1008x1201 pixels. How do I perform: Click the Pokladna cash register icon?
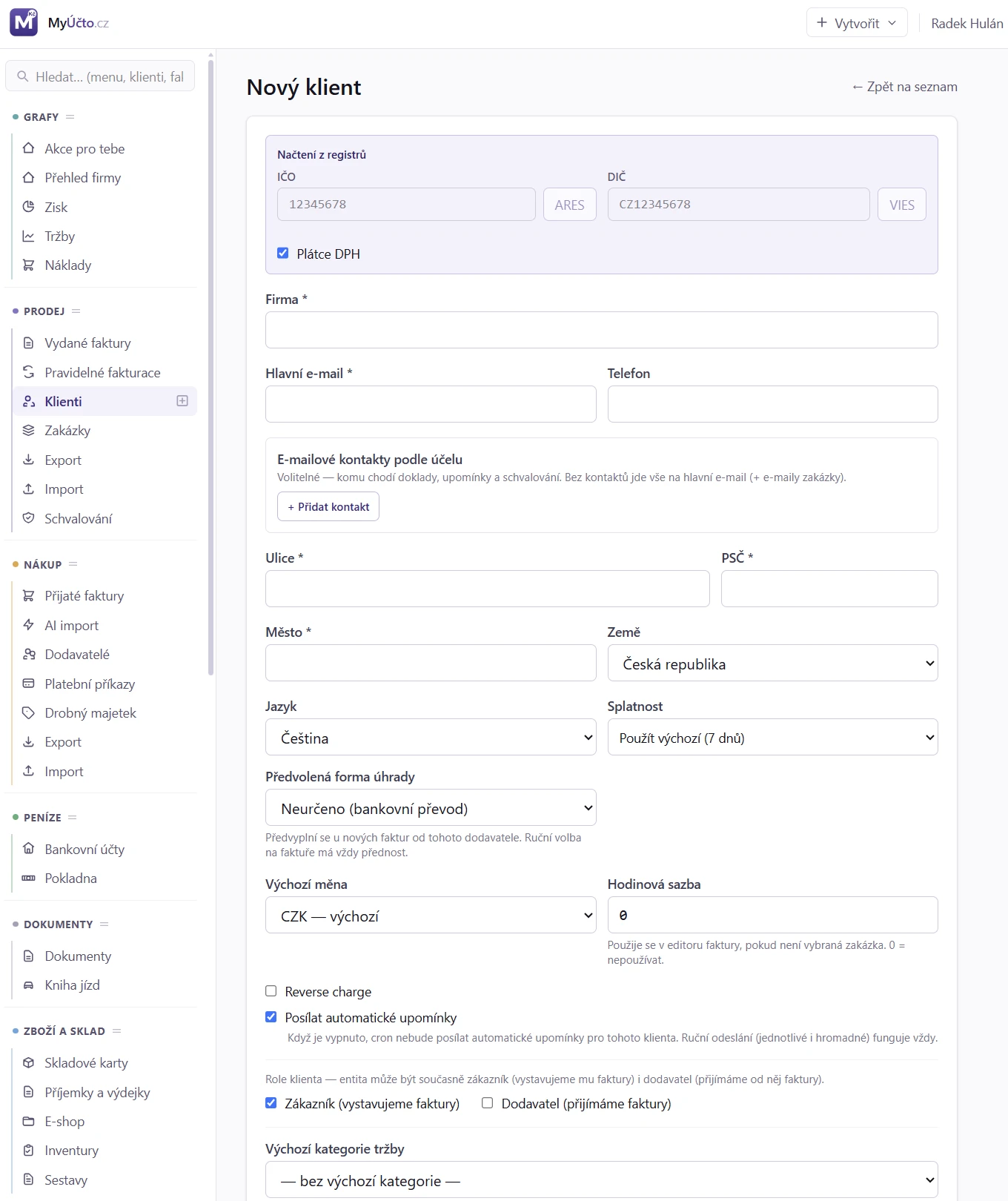[x=29, y=879]
